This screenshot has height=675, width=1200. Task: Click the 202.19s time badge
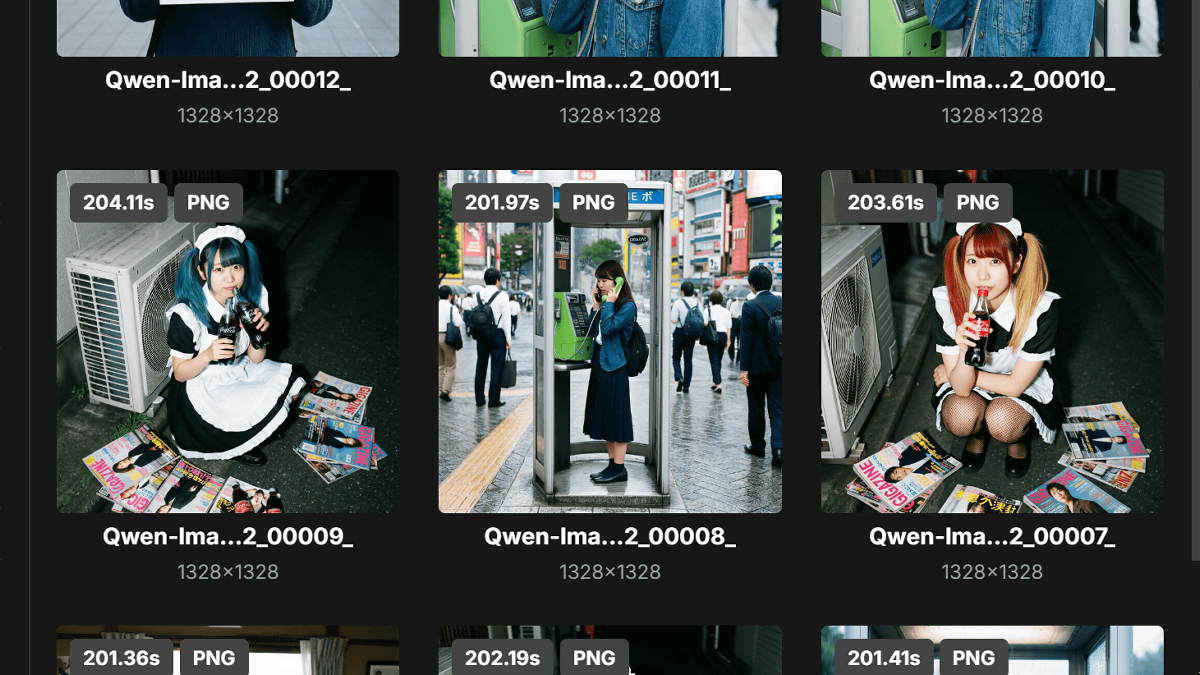502,658
